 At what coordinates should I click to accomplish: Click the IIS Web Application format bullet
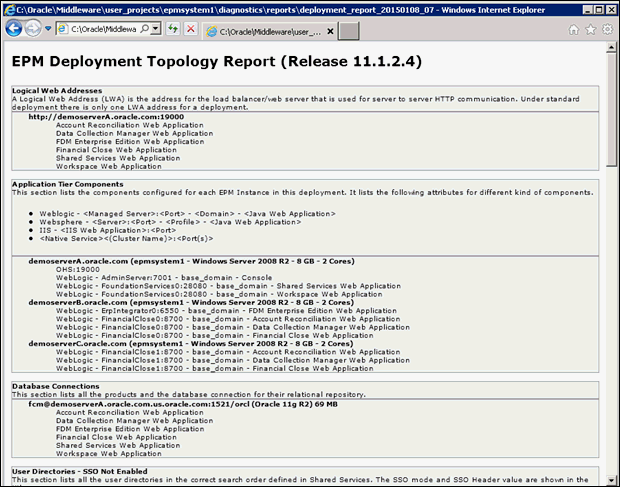(108, 230)
